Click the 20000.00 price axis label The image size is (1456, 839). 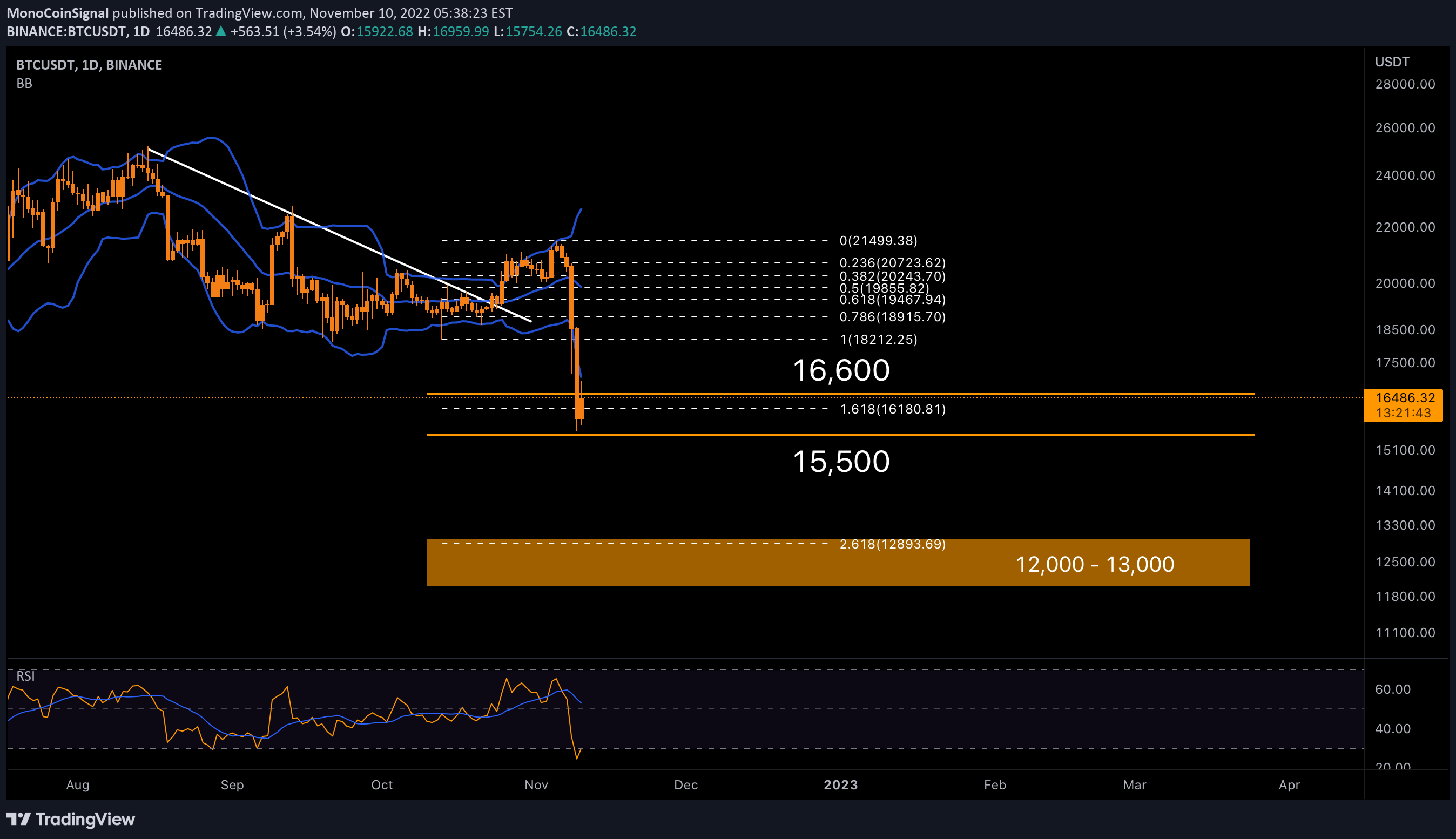[1405, 283]
